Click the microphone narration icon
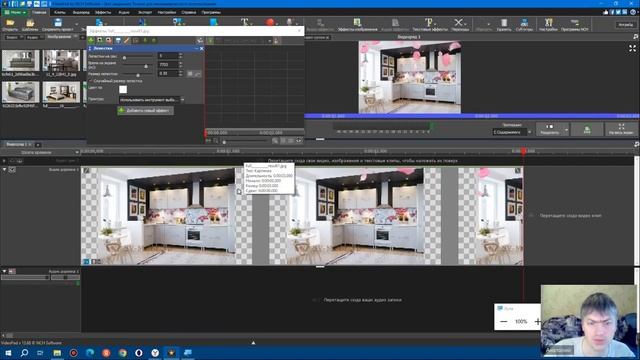640x360 pixels. pyautogui.click(x=289, y=22)
